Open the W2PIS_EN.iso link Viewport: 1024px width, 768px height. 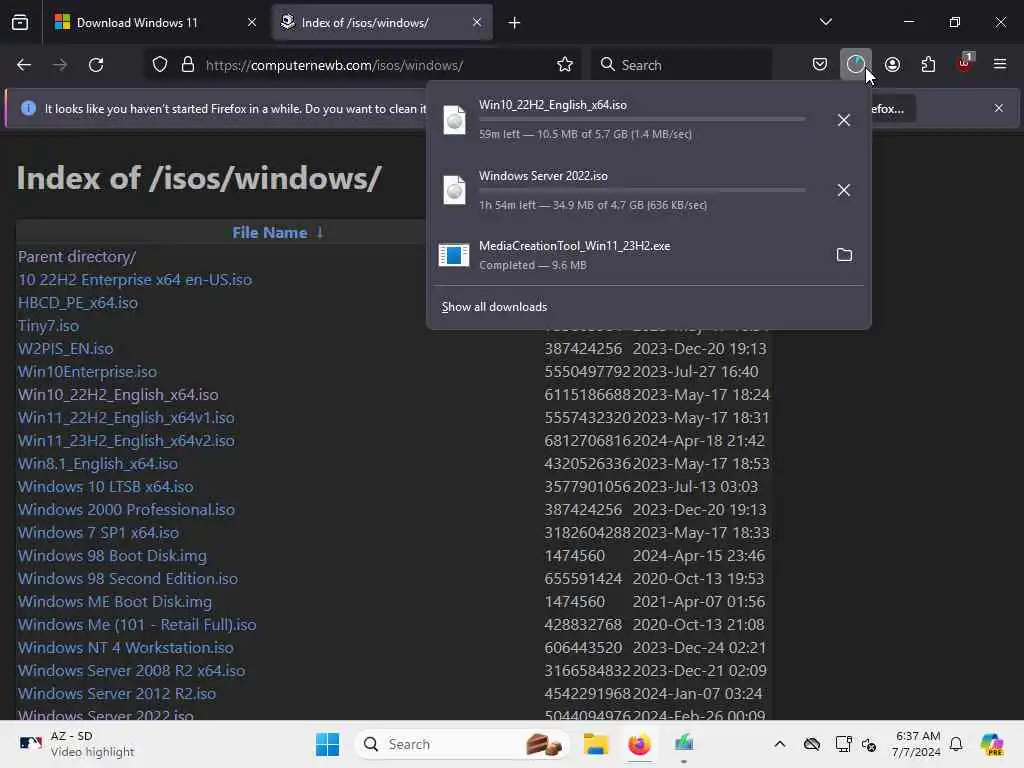(x=65, y=349)
